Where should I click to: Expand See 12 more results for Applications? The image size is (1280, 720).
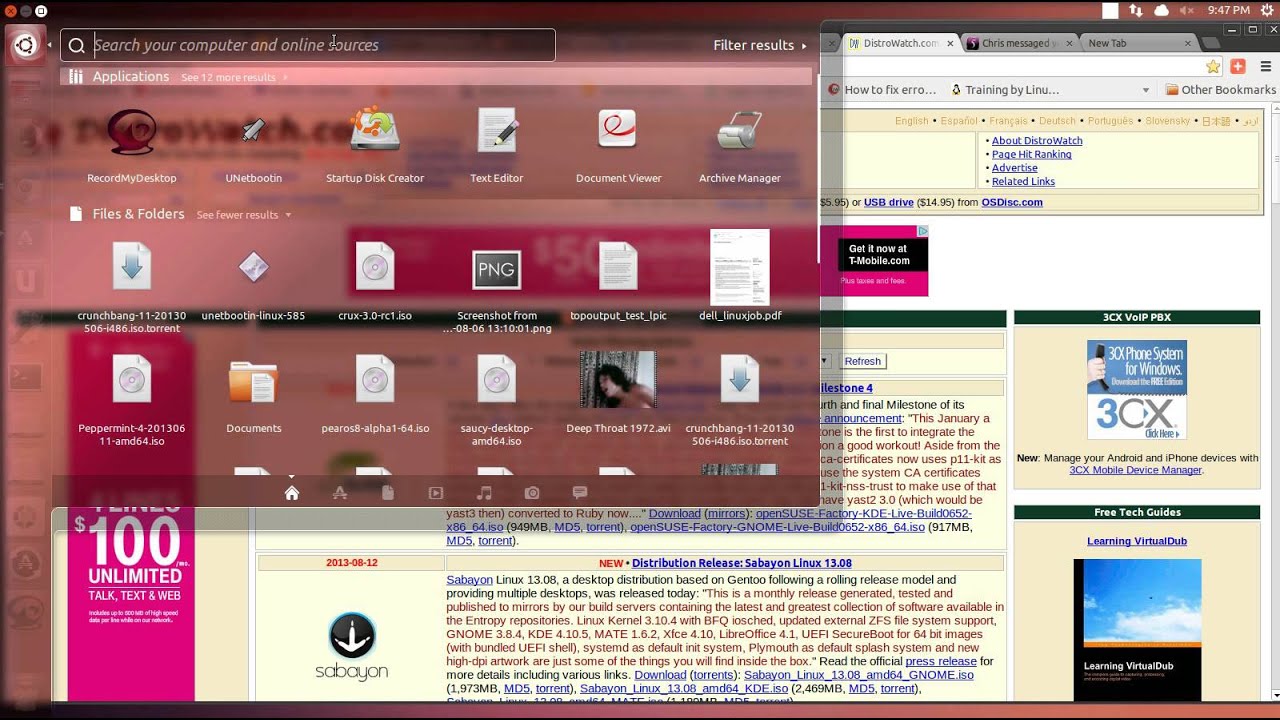pos(233,77)
